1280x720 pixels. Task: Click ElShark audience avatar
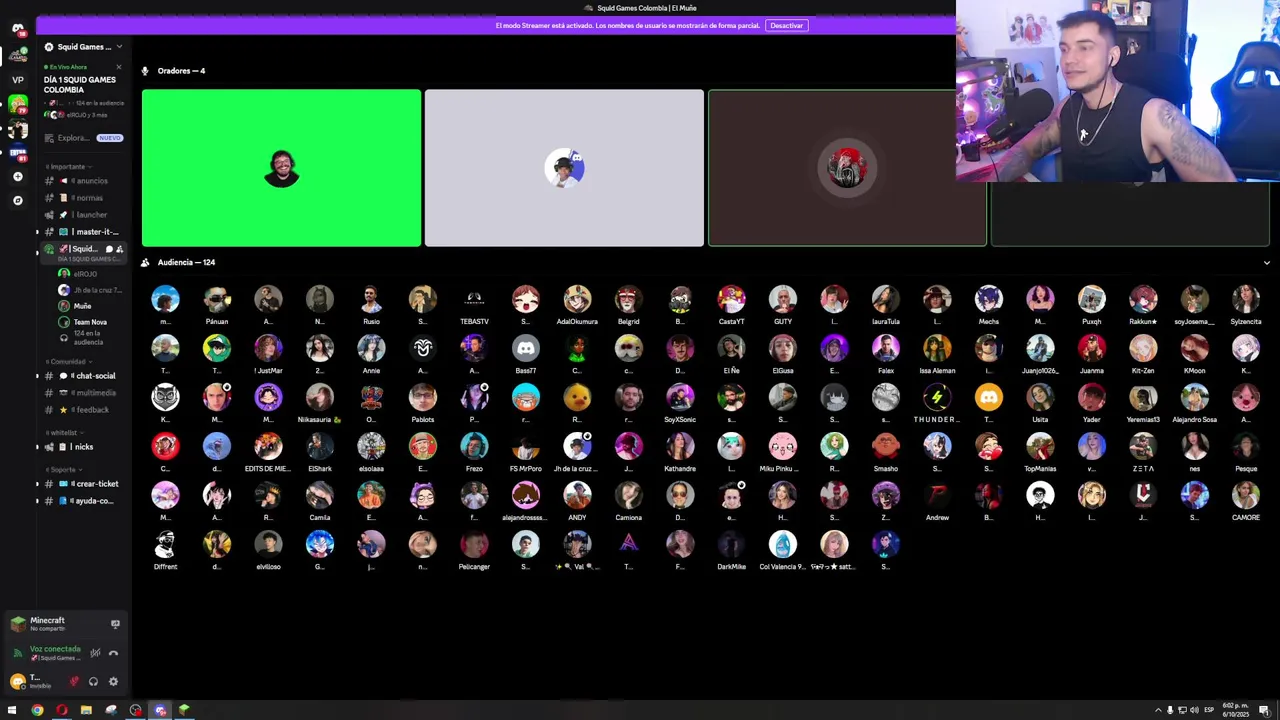[x=320, y=446]
